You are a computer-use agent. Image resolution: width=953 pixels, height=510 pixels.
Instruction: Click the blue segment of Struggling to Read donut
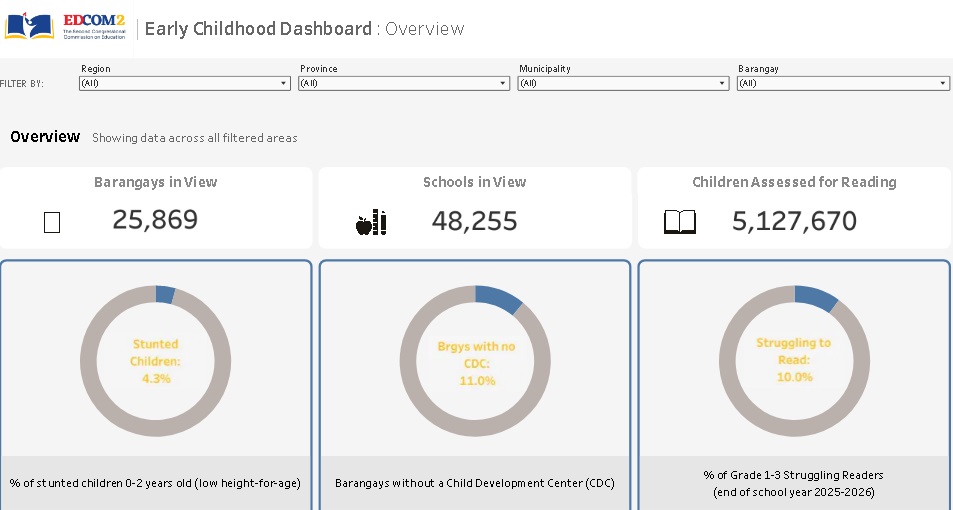coord(816,298)
